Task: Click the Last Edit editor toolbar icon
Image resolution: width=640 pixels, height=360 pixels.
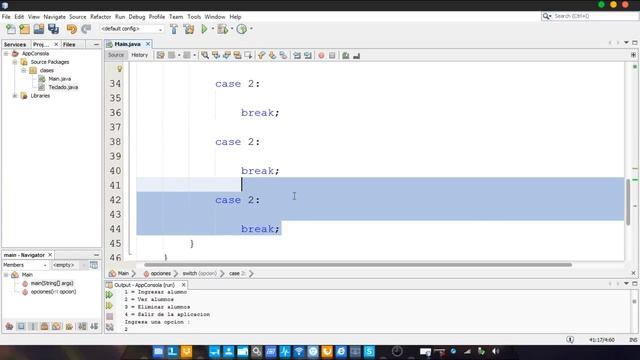Action: coord(160,55)
